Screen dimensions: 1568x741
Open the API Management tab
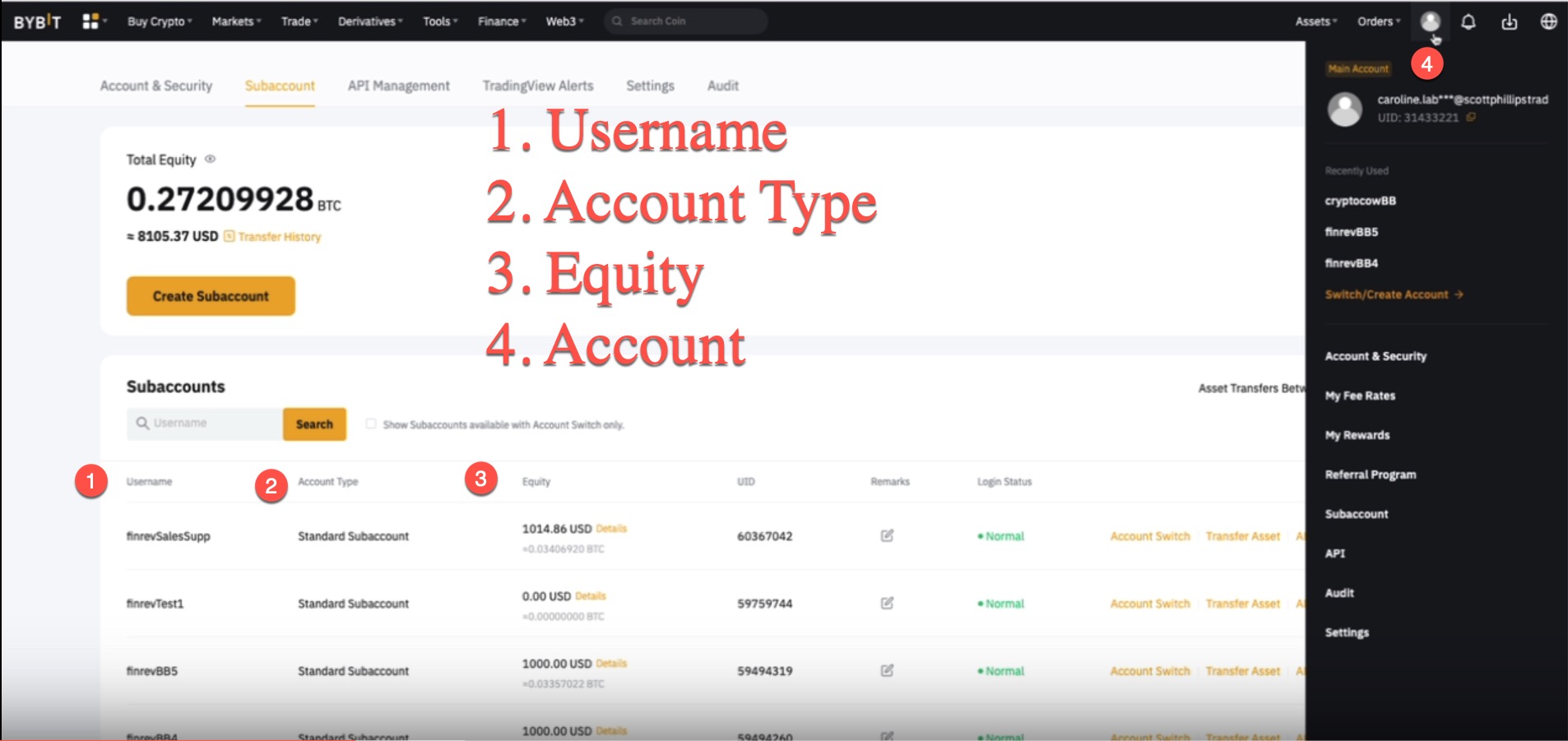(x=398, y=86)
